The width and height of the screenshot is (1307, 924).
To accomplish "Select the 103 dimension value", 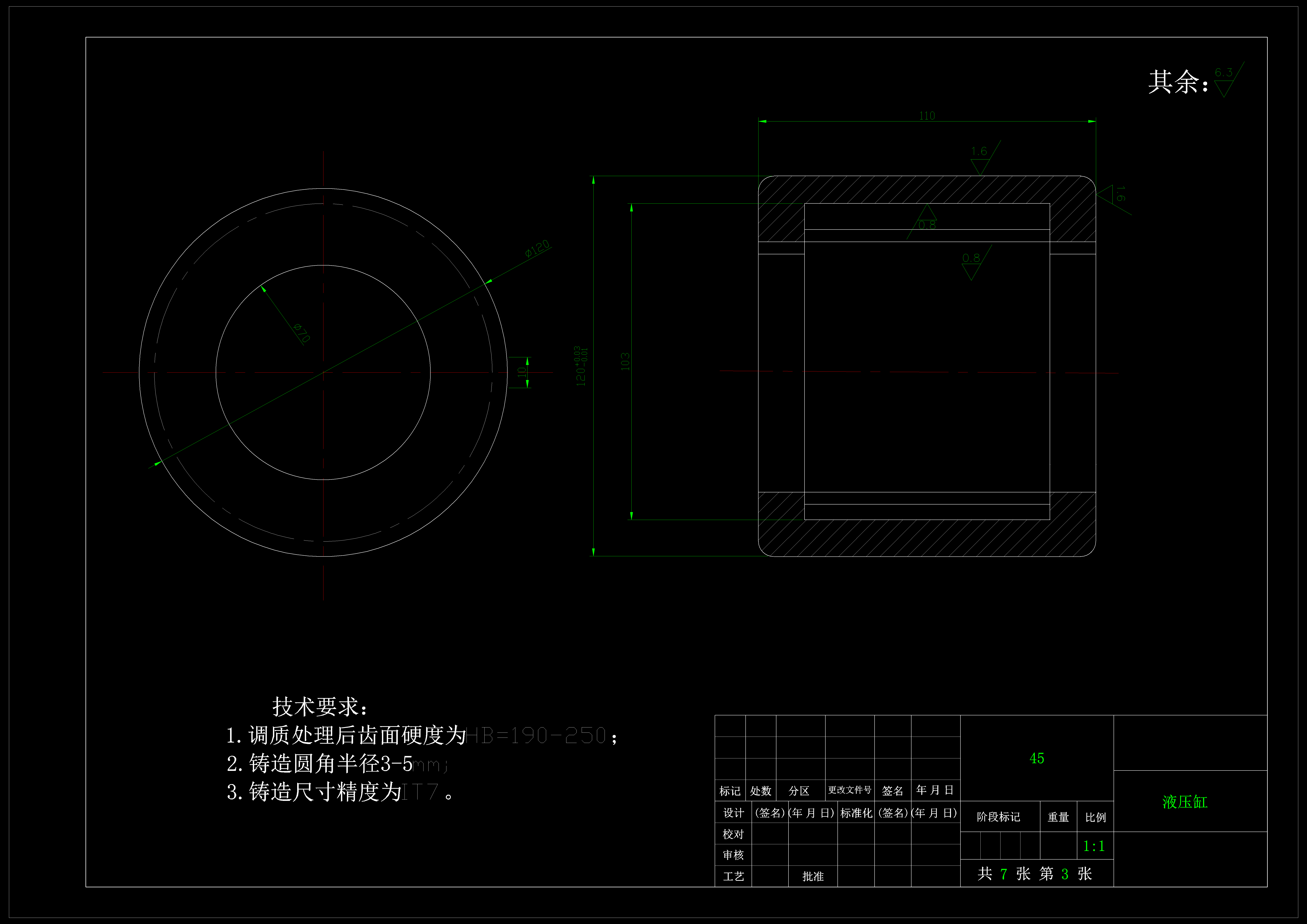I will 625,362.
